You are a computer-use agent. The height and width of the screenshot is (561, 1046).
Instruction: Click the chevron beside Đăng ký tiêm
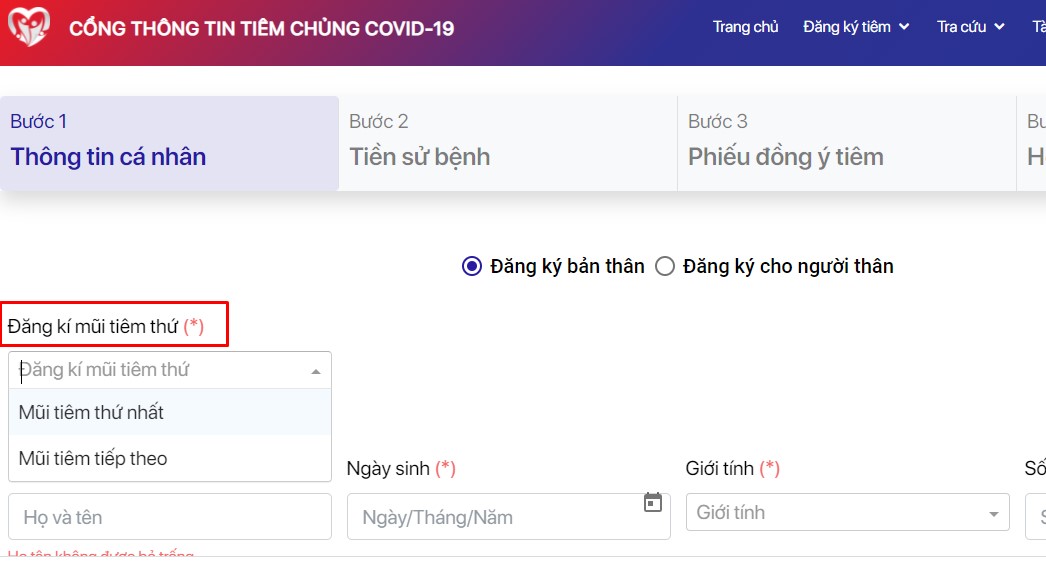point(905,27)
